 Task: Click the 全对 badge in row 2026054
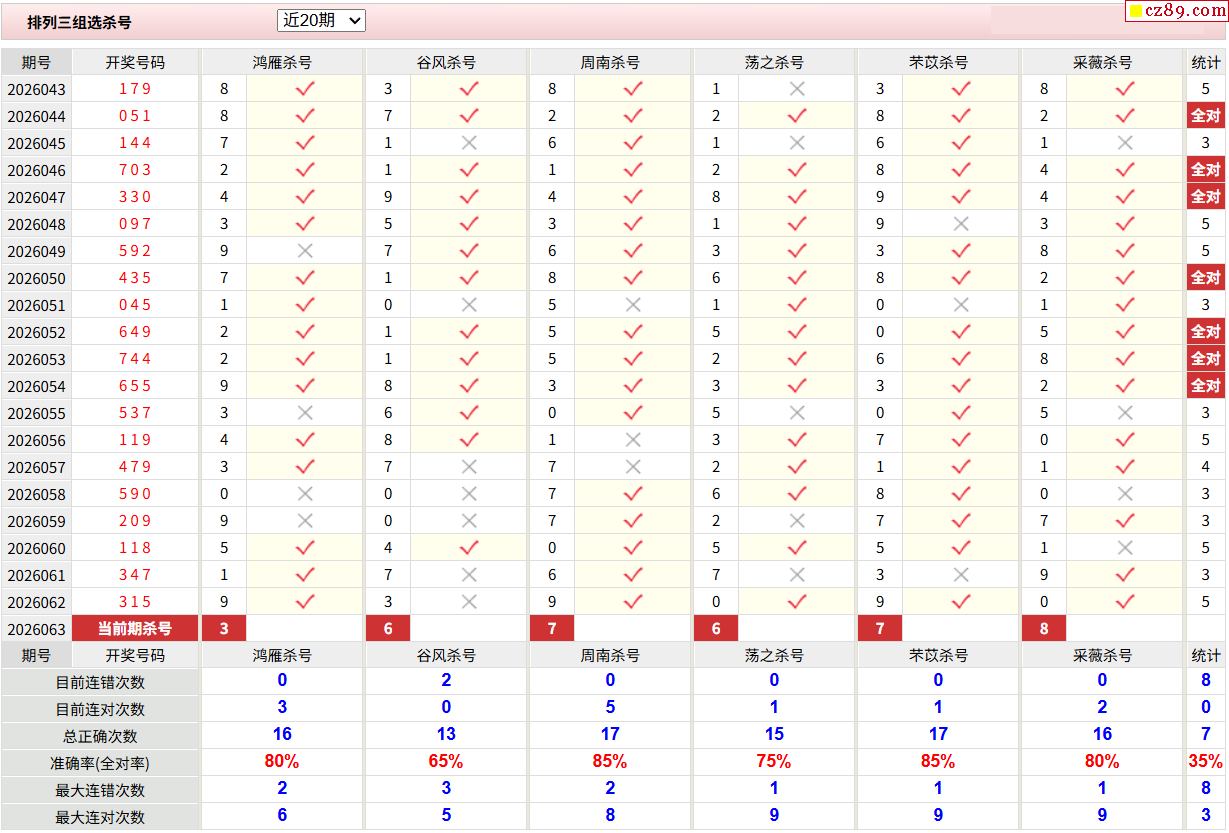pyautogui.click(x=1205, y=386)
